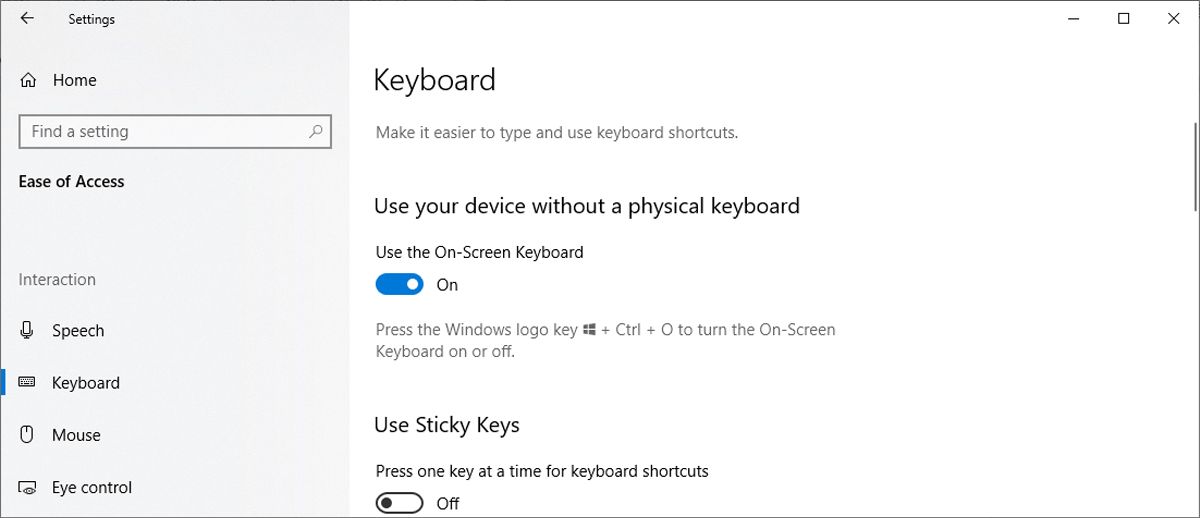Go to the Home settings page
Screen dimensions: 1200x518
point(74,80)
